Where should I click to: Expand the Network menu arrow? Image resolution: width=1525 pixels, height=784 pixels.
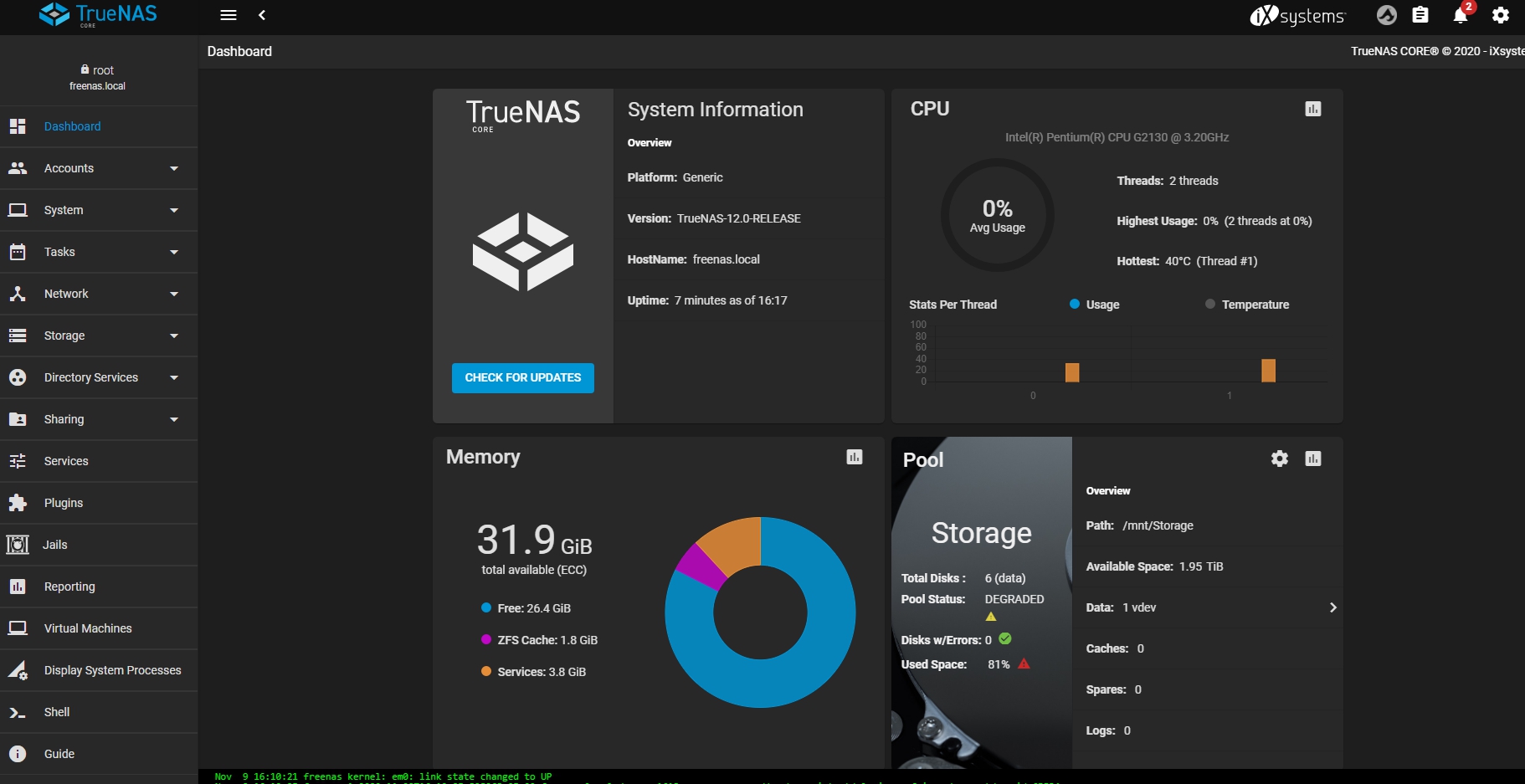click(174, 294)
